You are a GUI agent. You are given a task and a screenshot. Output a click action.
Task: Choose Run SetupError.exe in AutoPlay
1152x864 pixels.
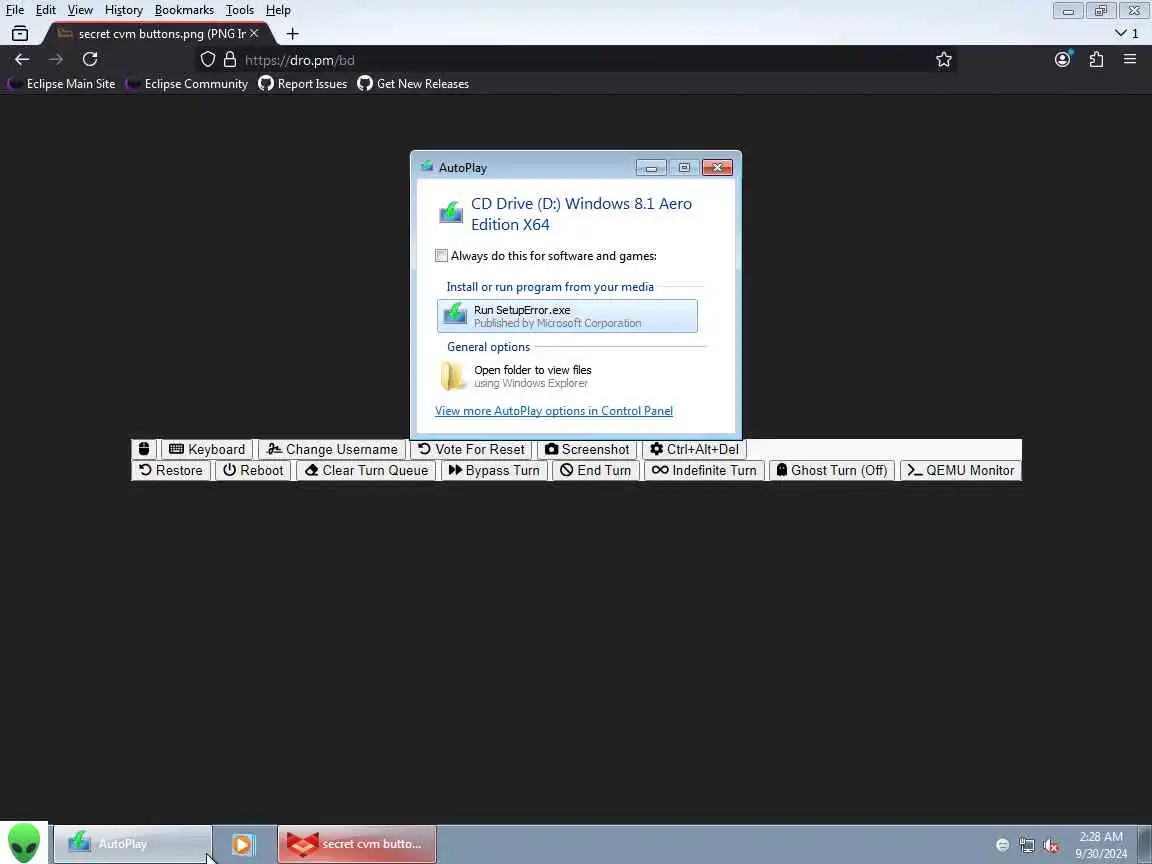[x=567, y=316]
